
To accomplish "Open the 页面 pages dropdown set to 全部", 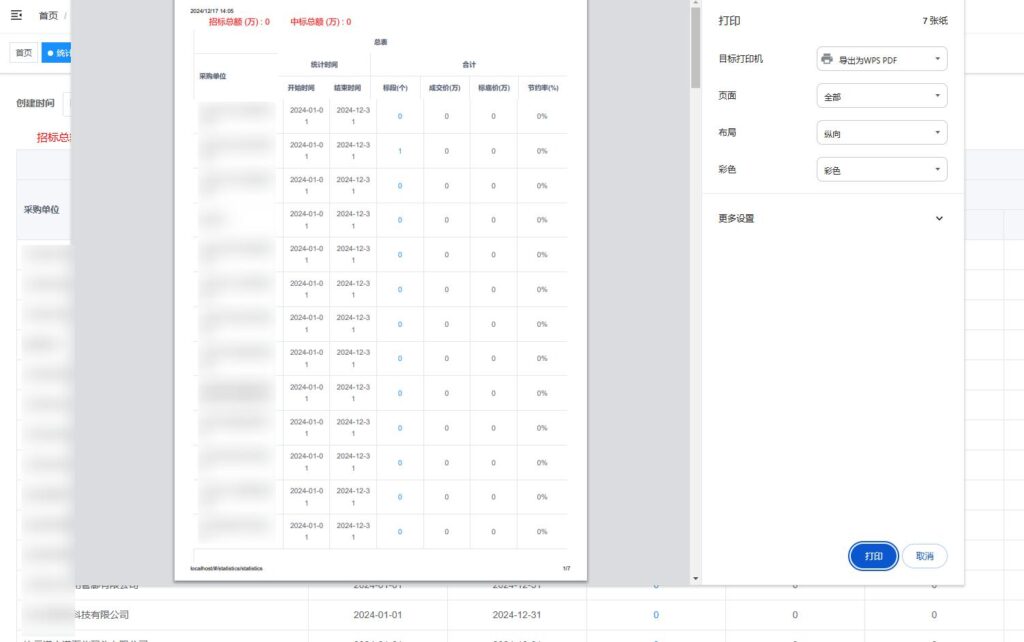I will tap(882, 96).
